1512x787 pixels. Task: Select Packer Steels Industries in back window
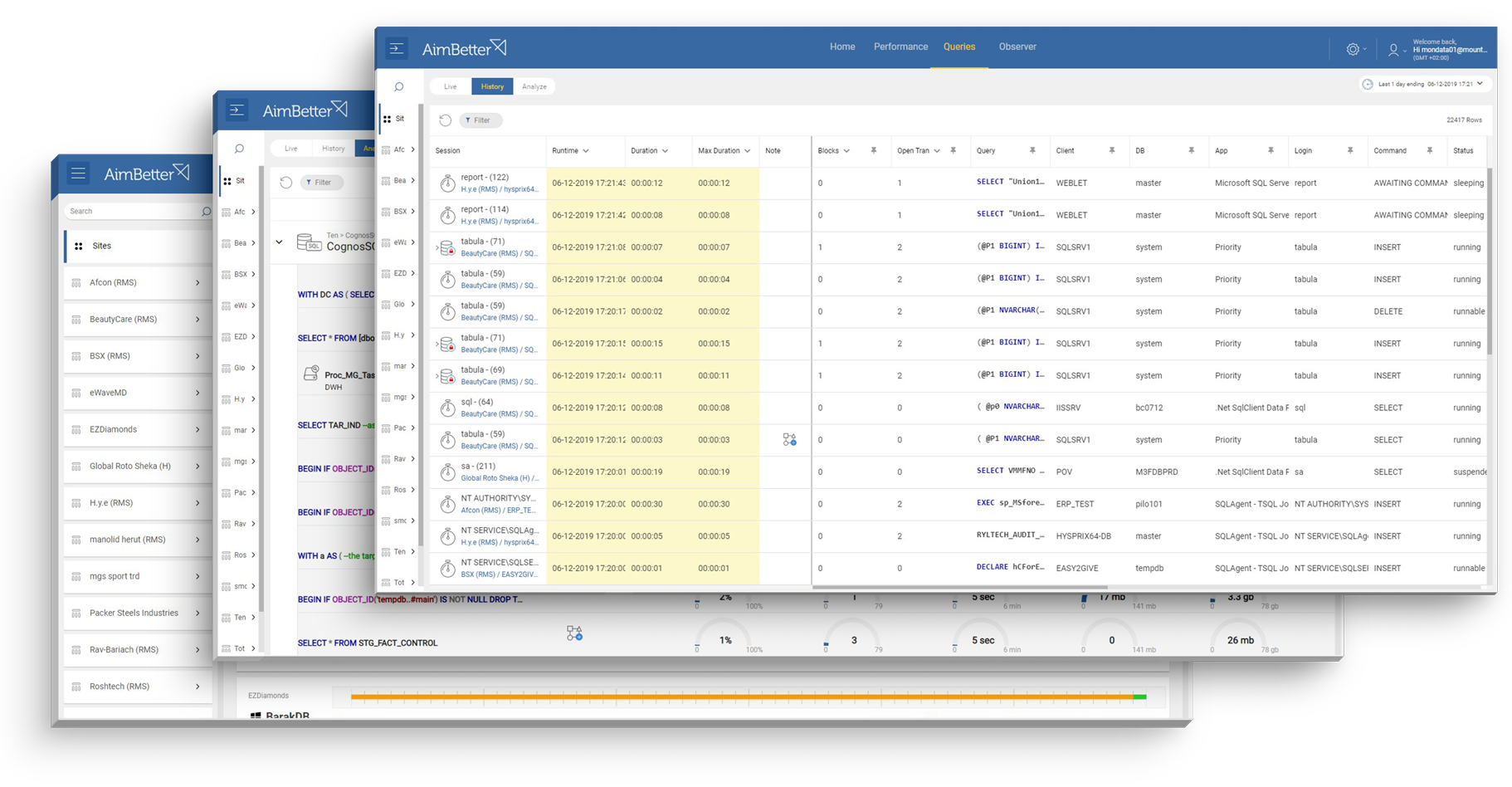click(139, 613)
